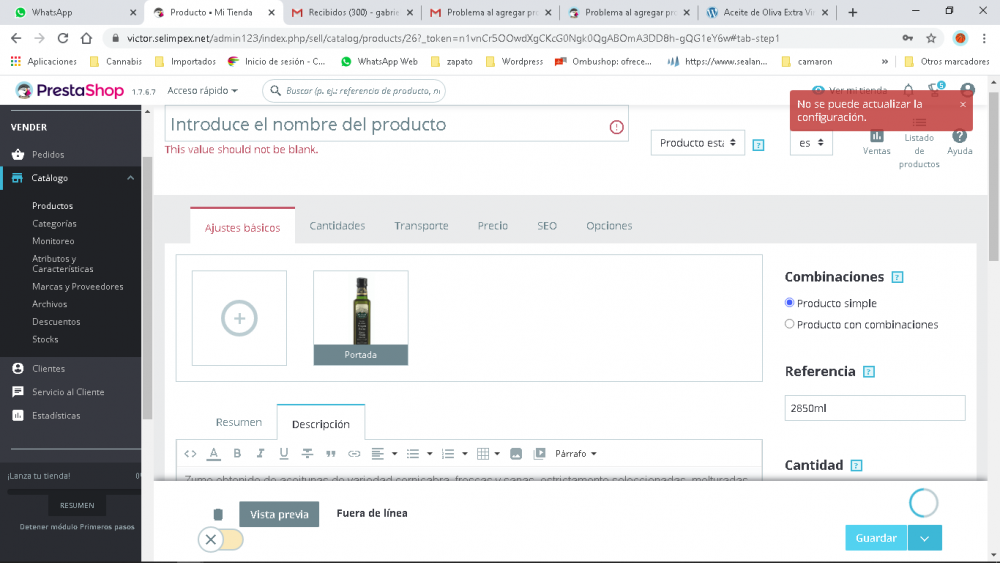Open product type dropdown
This screenshot has width=1000, height=563.
coord(698,143)
